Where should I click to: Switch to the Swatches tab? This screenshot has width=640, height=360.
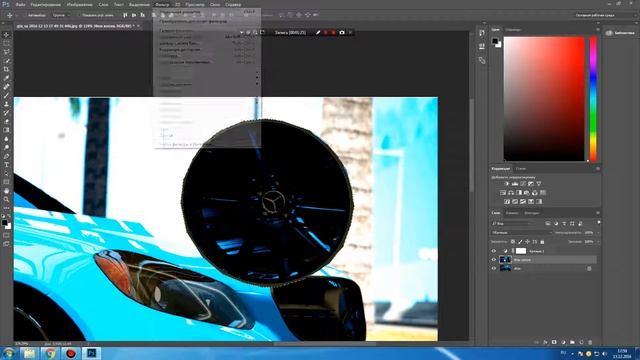513,29
